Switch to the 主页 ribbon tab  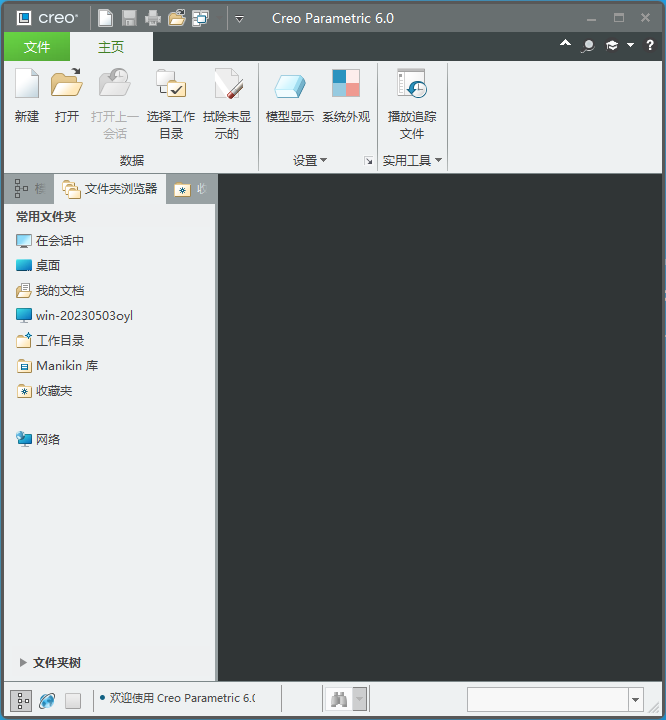click(111, 46)
